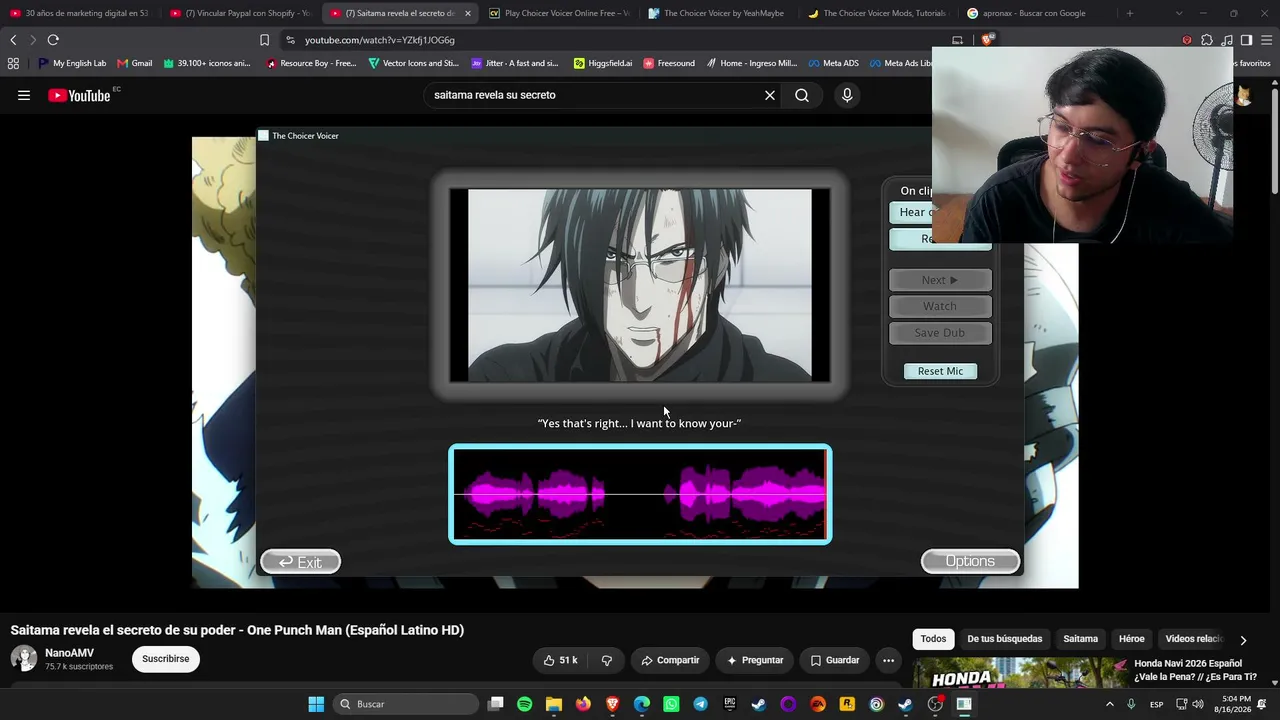The height and width of the screenshot is (720, 1280).
Task: Reload the page in the browser
Action: tap(53, 40)
